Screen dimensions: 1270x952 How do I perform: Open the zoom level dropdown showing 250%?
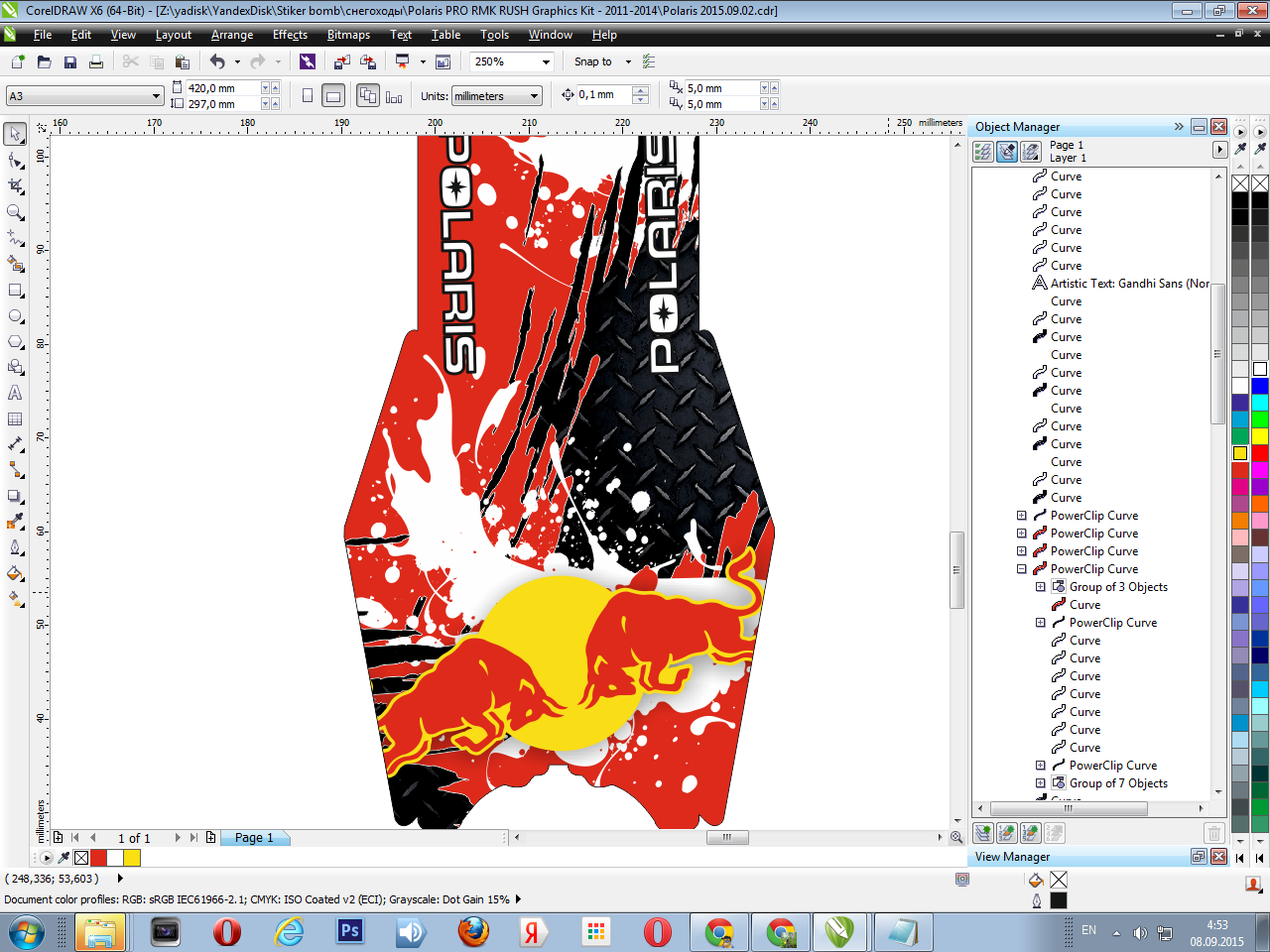click(546, 61)
